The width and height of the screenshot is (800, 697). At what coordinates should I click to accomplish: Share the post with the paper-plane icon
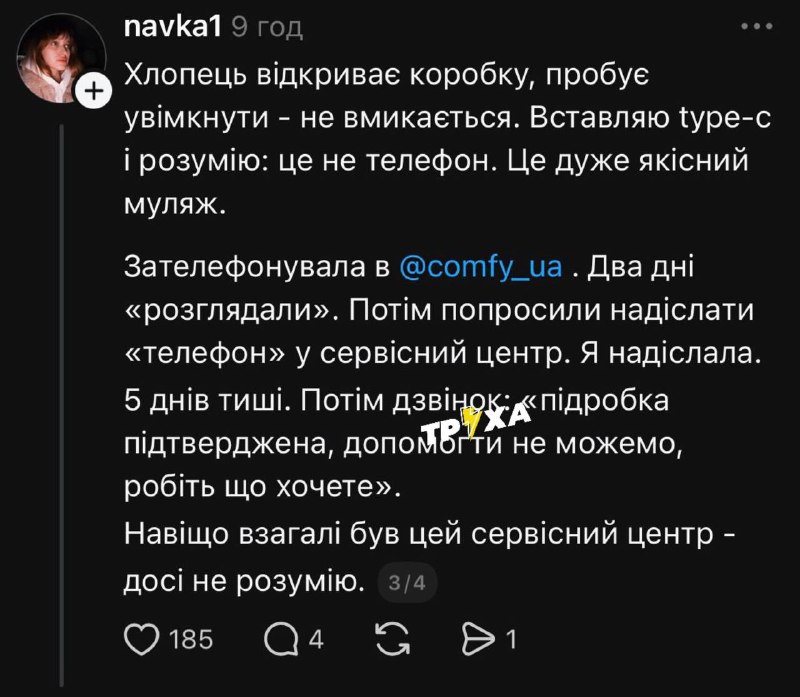[483, 637]
